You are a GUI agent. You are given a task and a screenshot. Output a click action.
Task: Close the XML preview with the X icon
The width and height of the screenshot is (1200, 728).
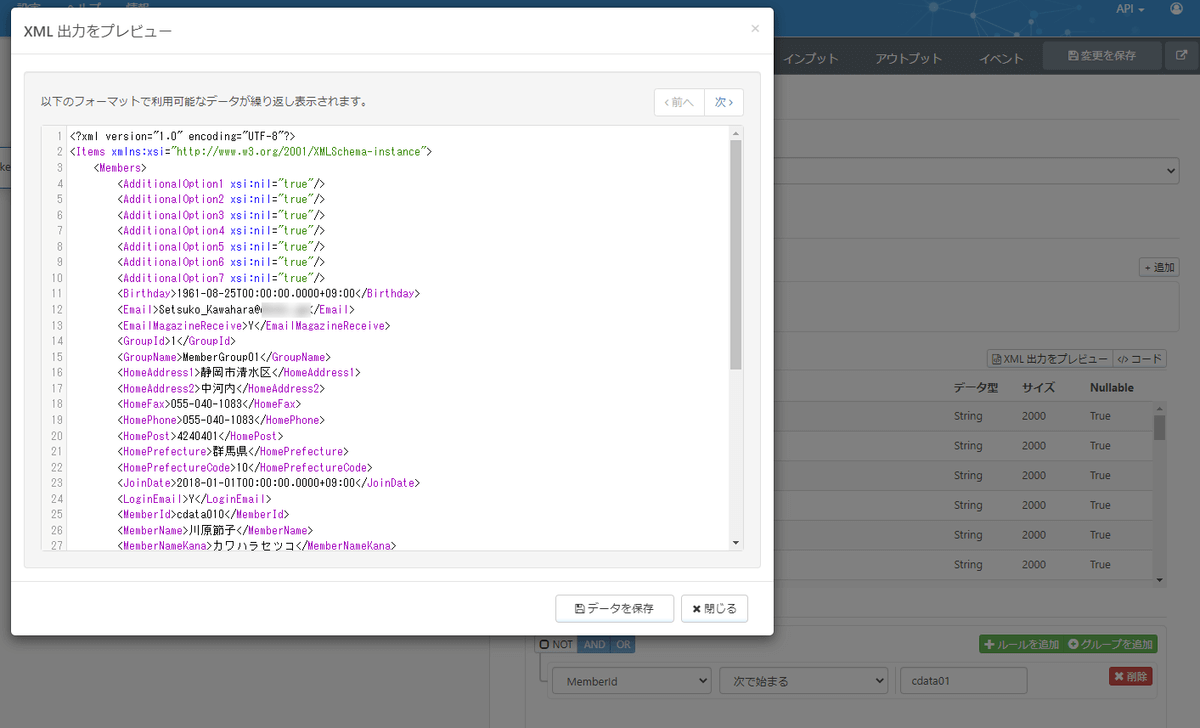pyautogui.click(x=755, y=29)
